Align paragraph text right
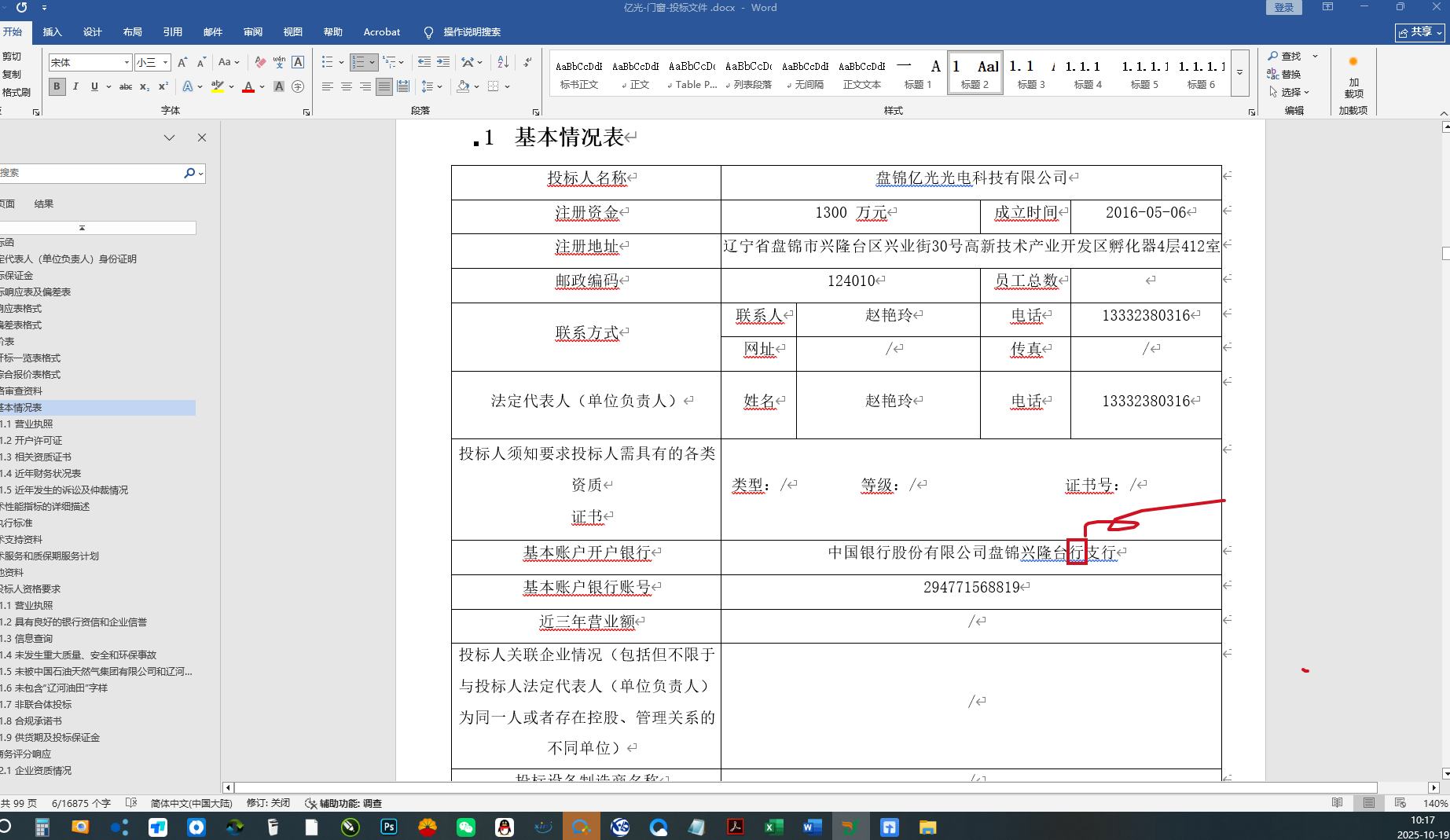The image size is (1450, 840). point(365,86)
